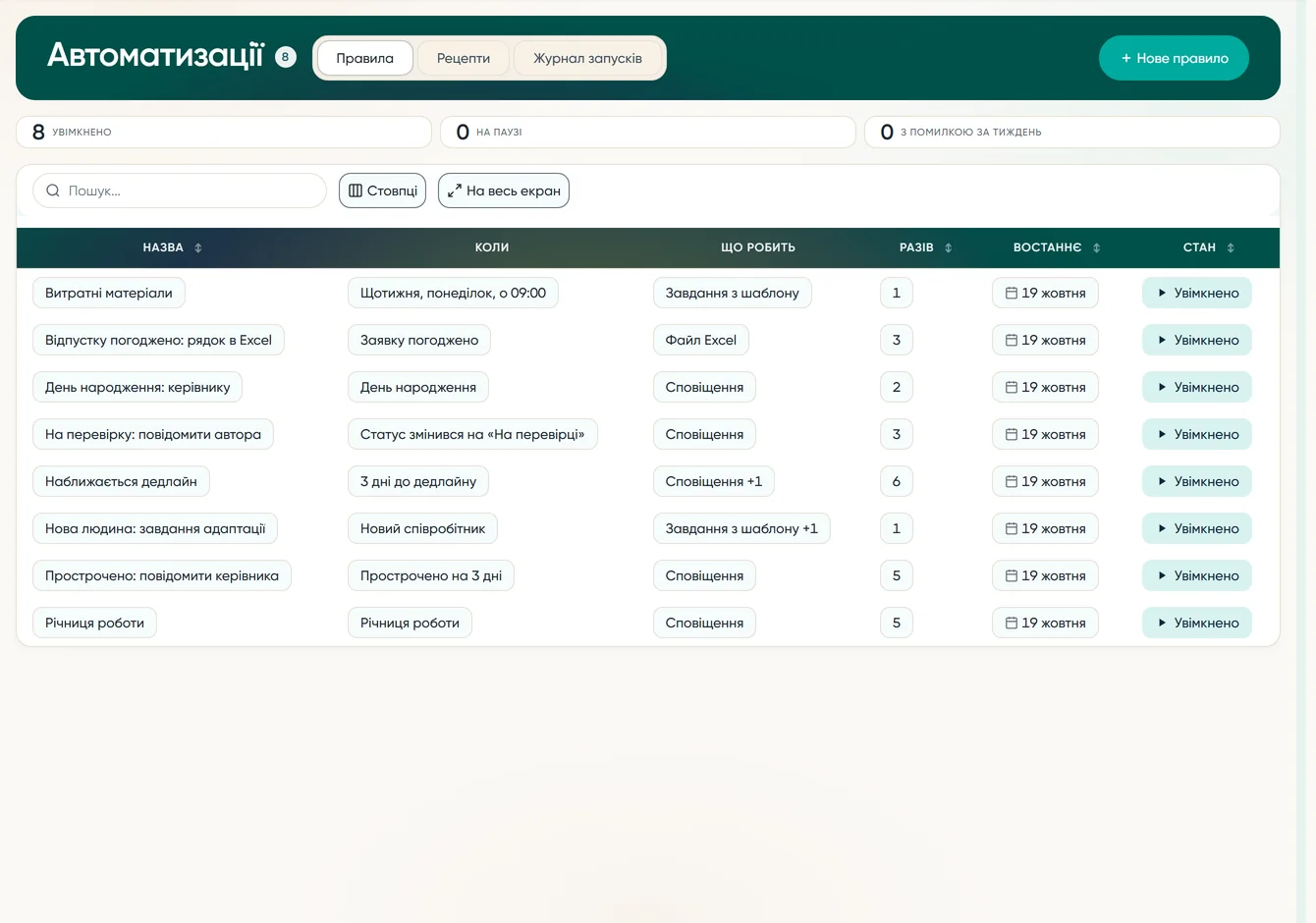Toggle Увімкнено status for Нова людина rule
The width and height of the screenshot is (1316, 923).
pos(1197,528)
